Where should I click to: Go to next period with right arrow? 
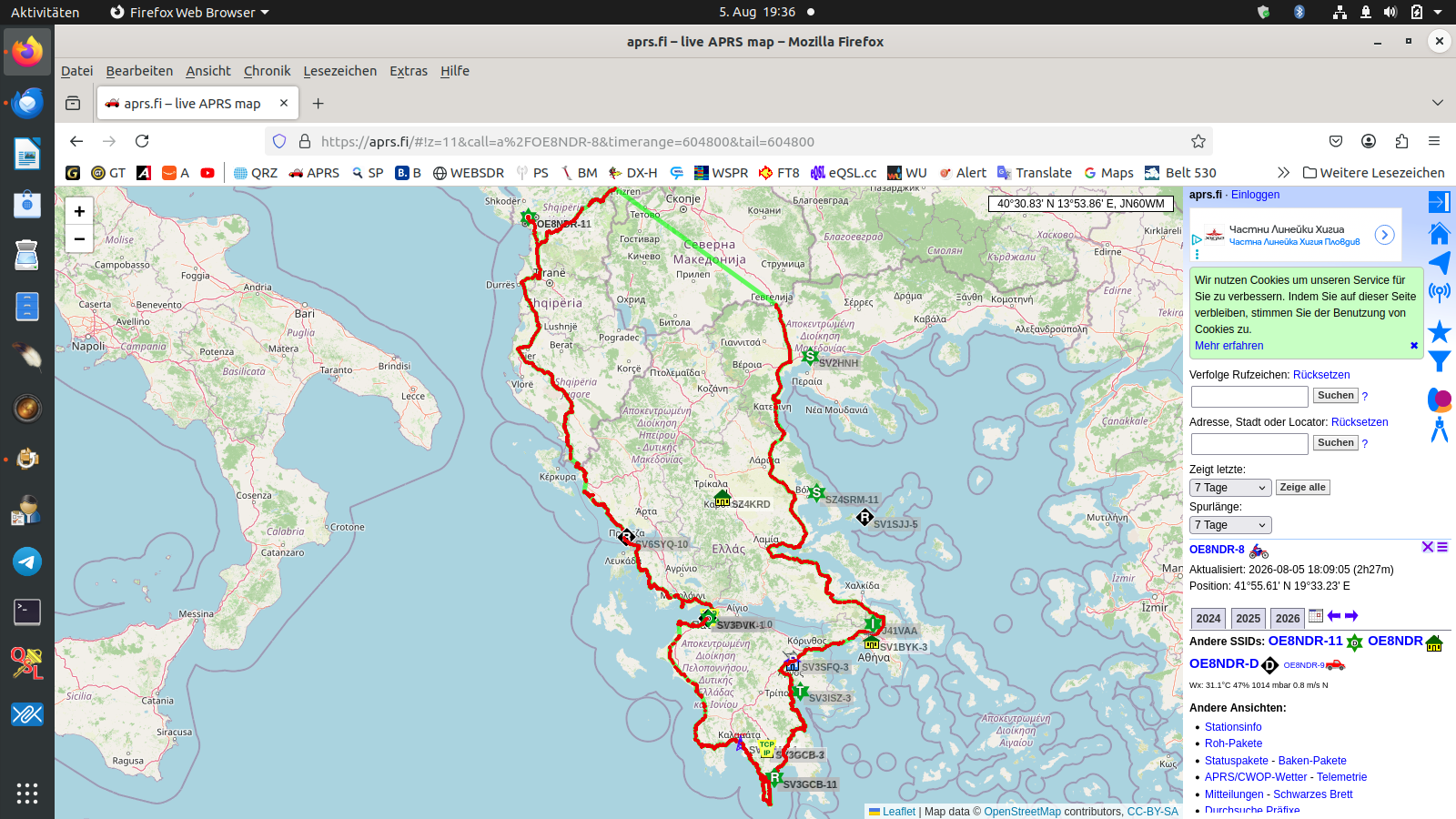(x=1351, y=616)
